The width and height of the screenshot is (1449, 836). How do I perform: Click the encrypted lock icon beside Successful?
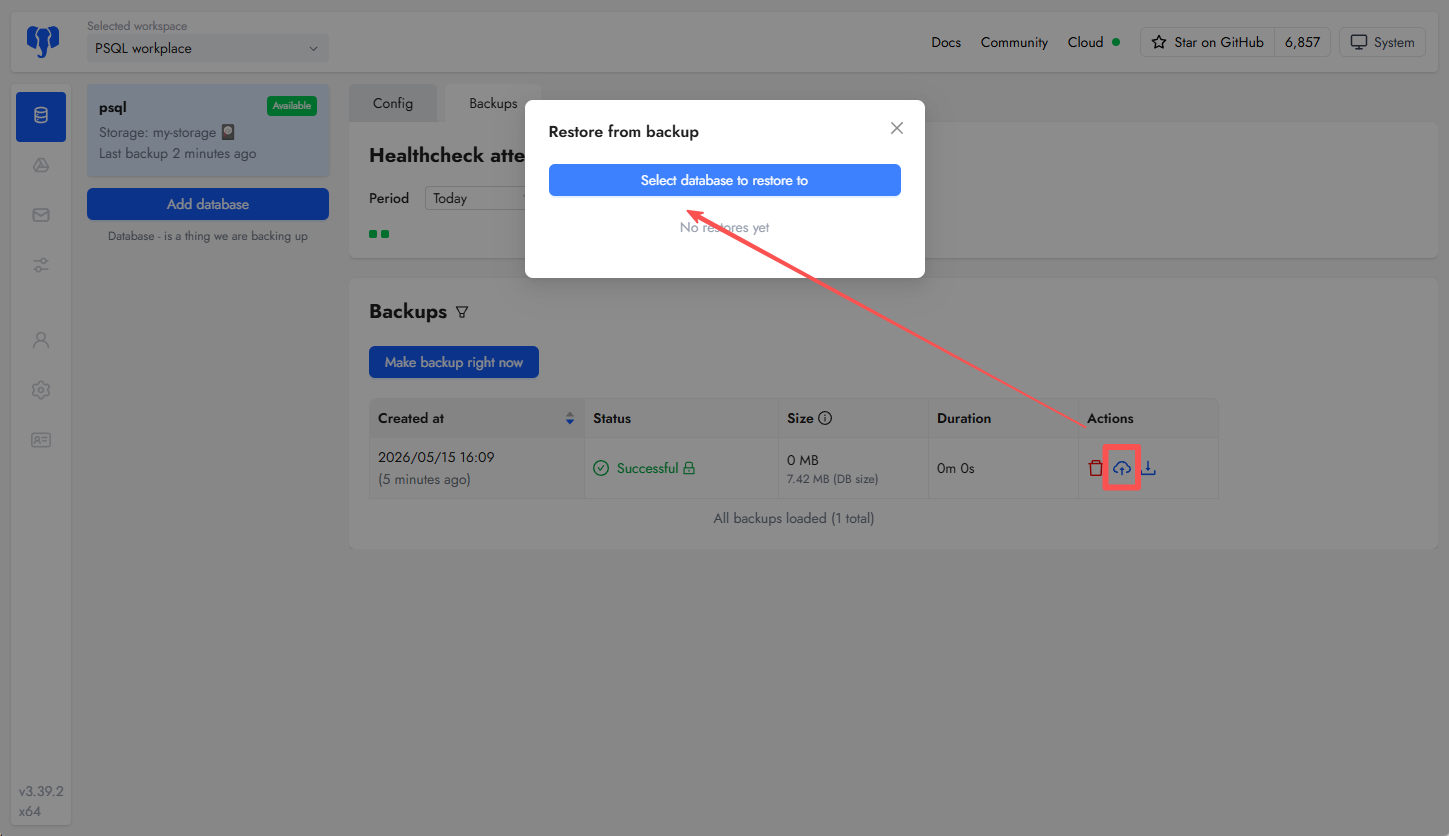click(689, 468)
